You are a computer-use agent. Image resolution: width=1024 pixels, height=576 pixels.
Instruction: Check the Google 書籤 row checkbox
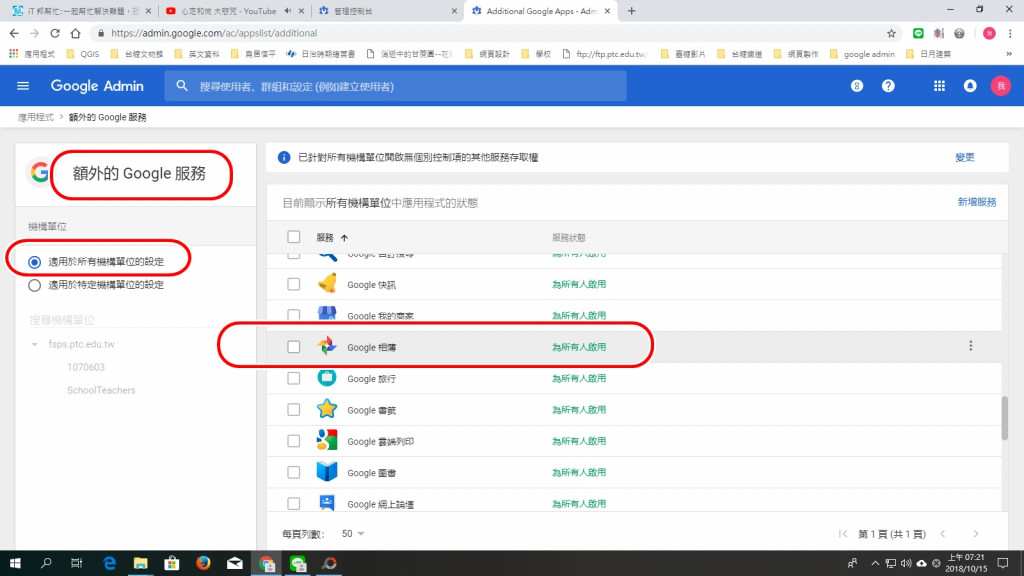click(x=294, y=409)
